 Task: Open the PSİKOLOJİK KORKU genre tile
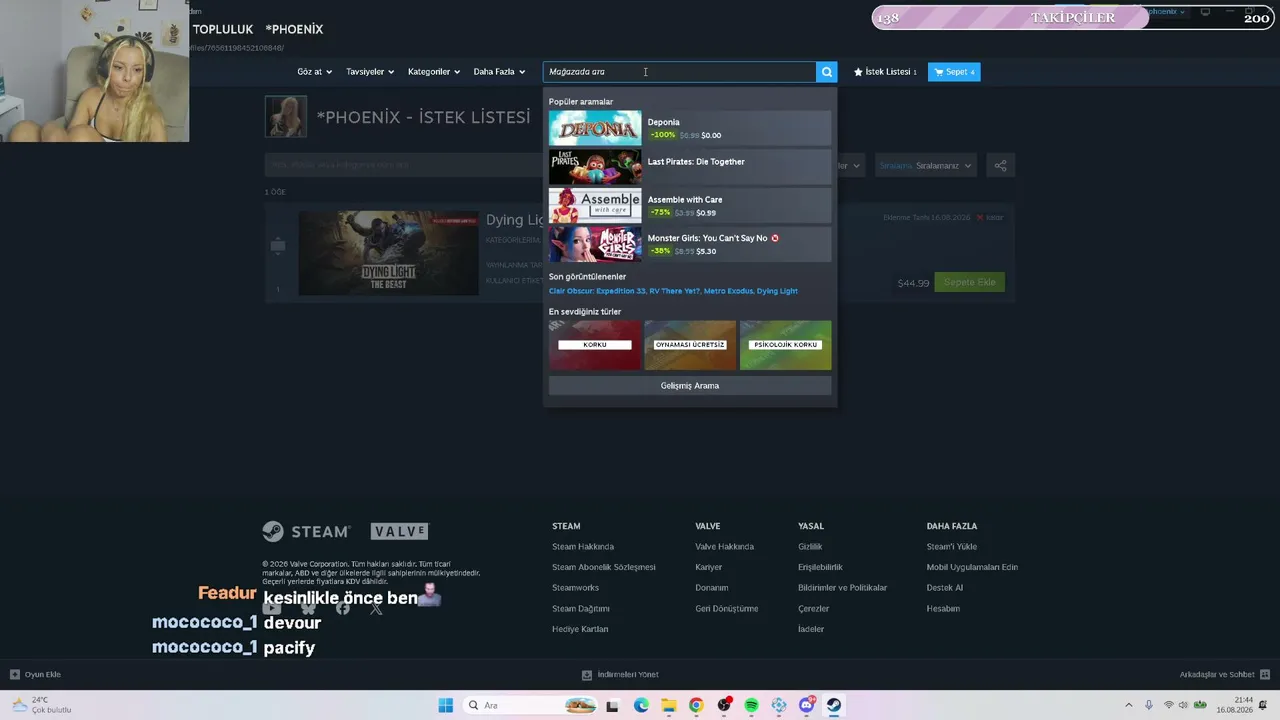coord(785,345)
